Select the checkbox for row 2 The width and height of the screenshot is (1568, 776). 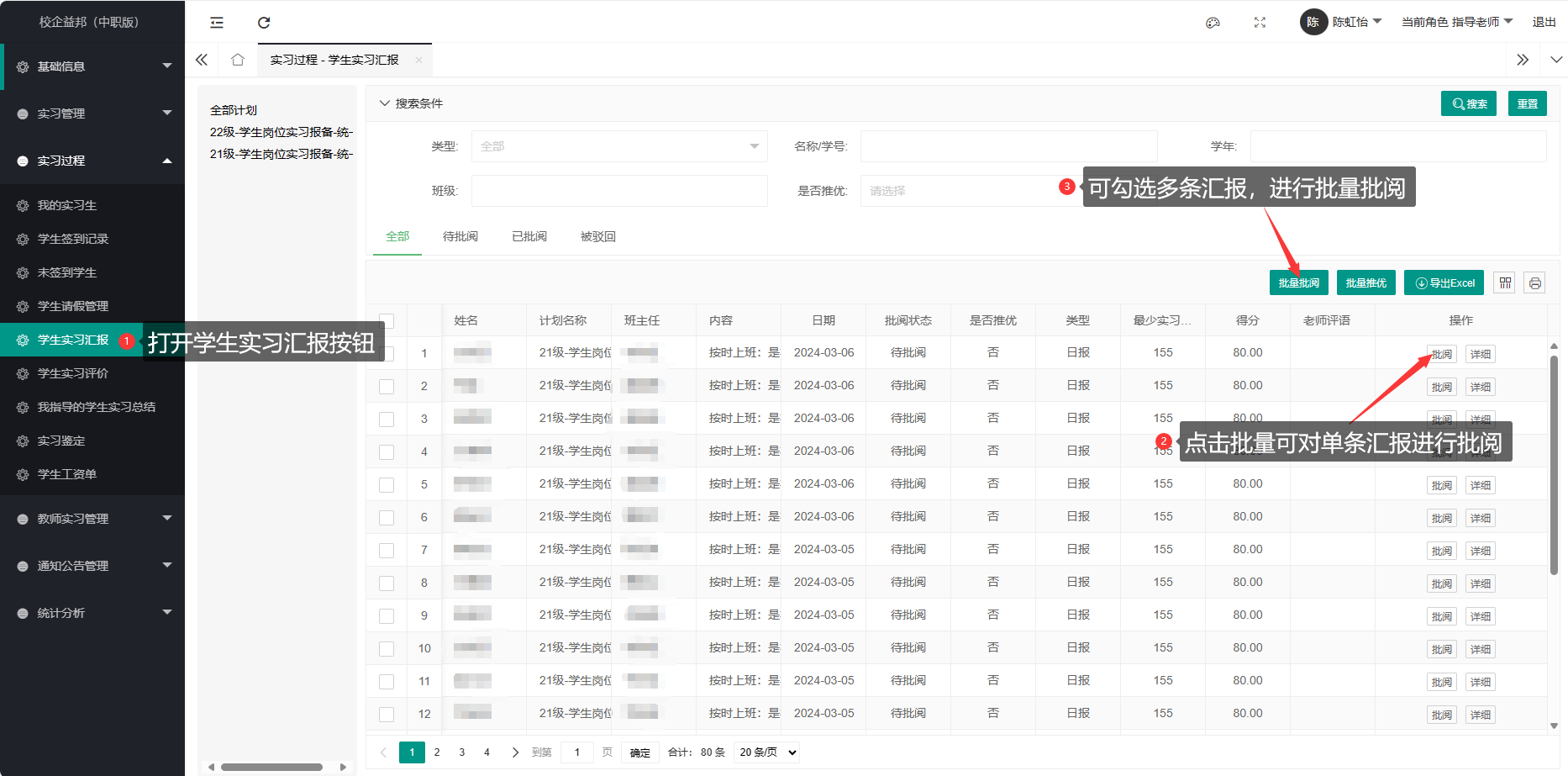pyautogui.click(x=387, y=386)
